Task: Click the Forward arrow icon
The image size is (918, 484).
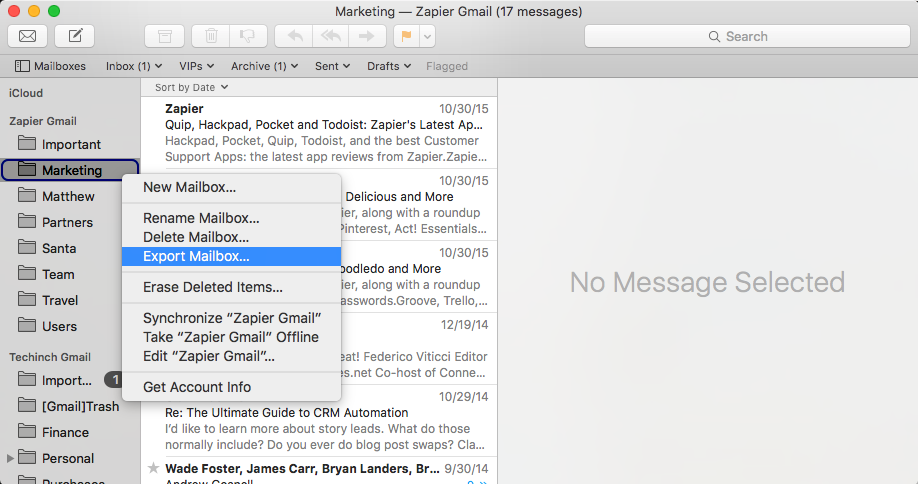Action: coord(367,36)
